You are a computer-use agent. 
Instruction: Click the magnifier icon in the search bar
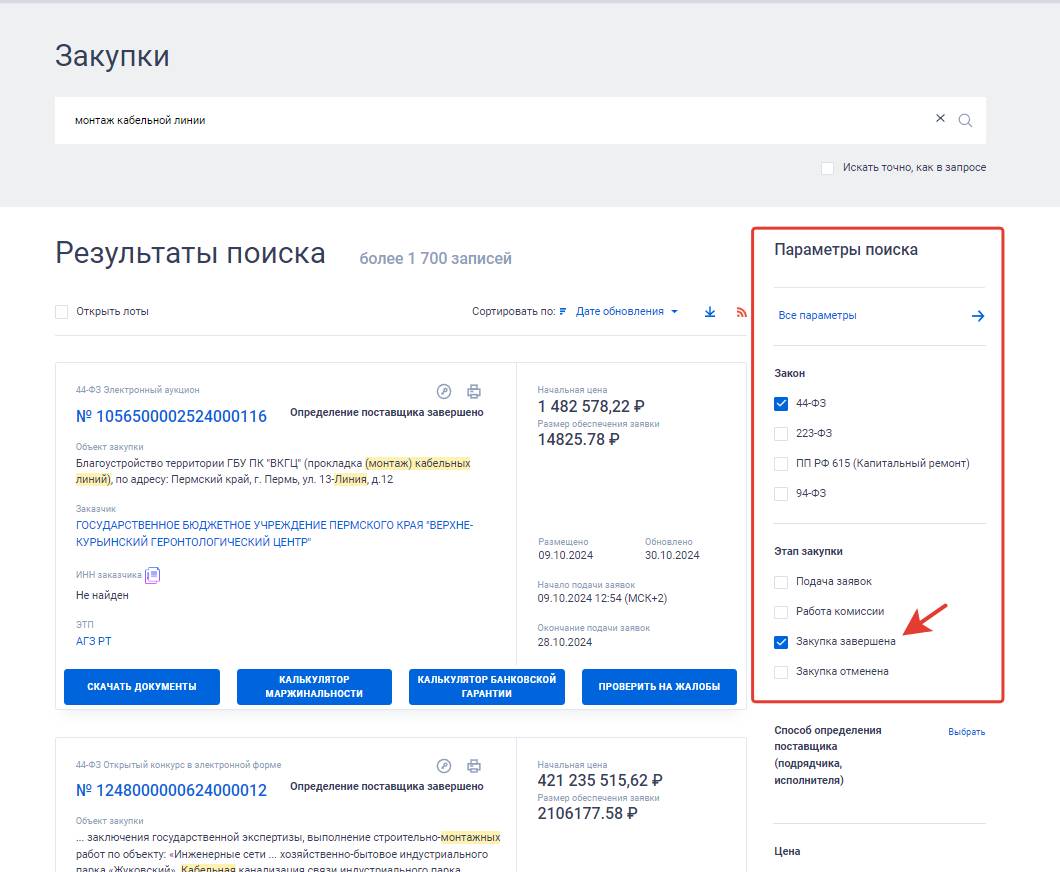[965, 118]
